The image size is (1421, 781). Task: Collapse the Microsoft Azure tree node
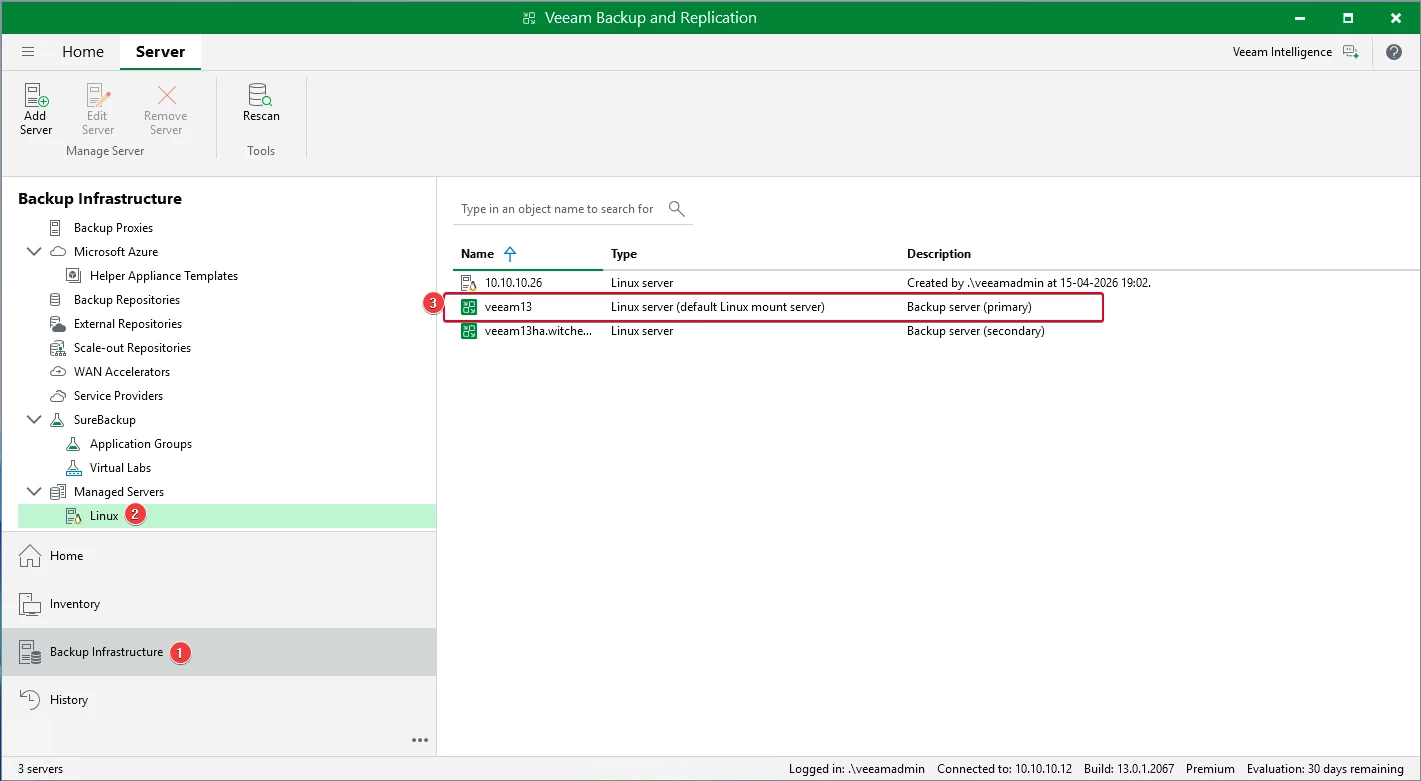point(34,252)
